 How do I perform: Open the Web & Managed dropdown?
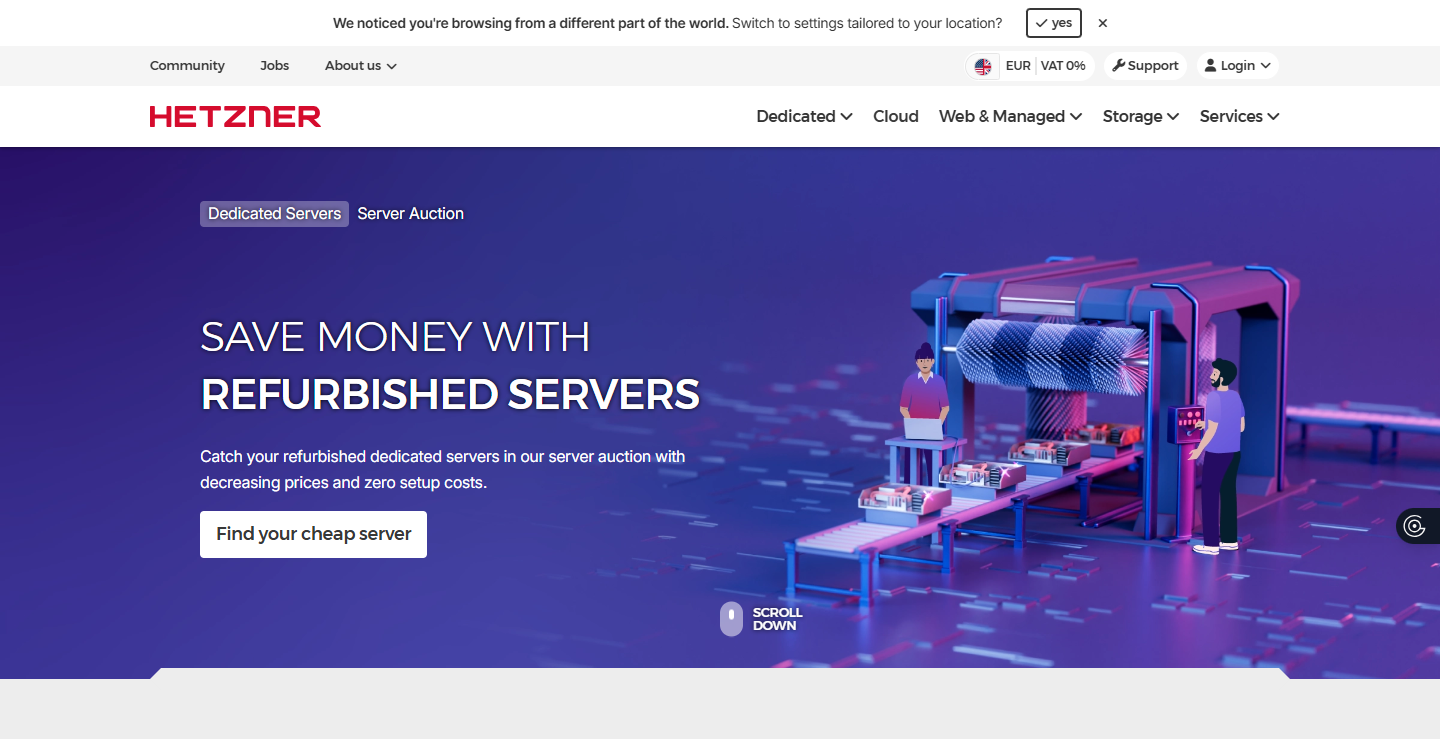click(1010, 116)
